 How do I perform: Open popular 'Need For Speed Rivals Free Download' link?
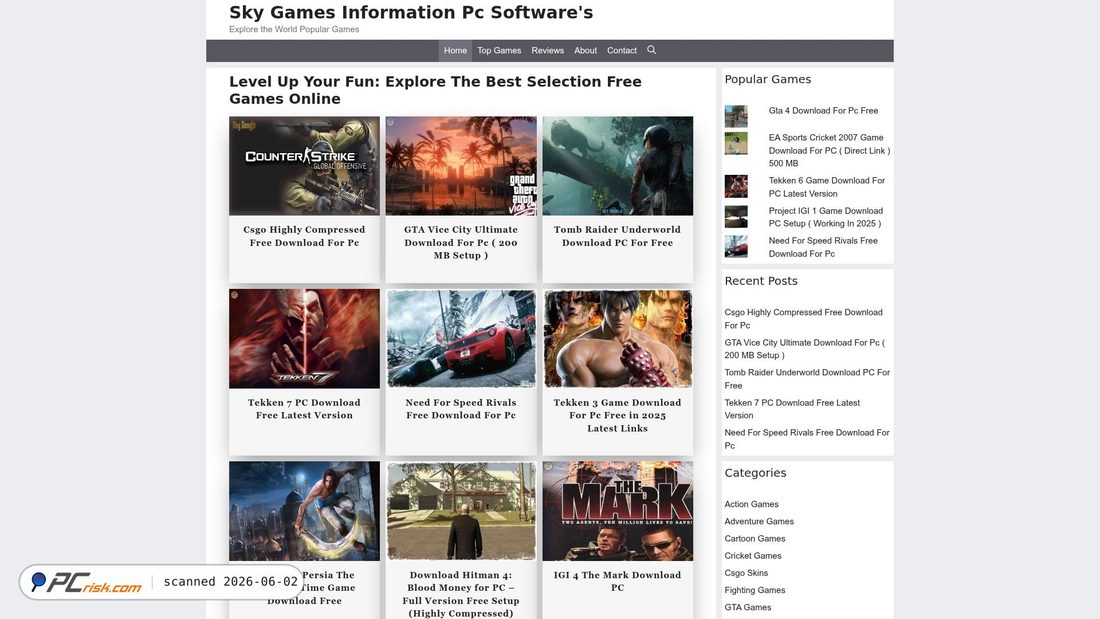coord(823,247)
